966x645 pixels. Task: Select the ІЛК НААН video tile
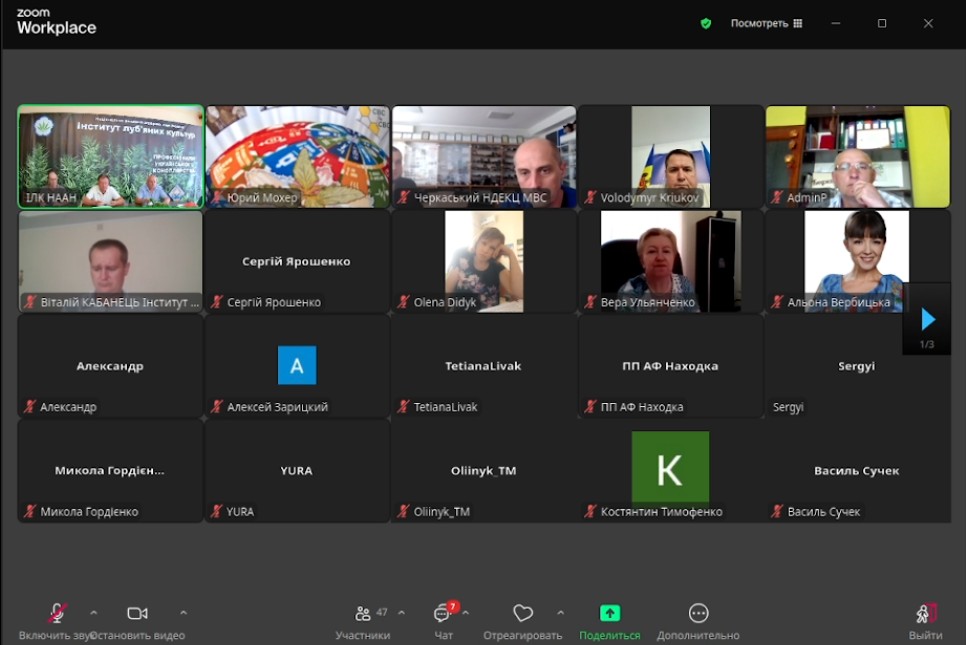click(x=111, y=156)
